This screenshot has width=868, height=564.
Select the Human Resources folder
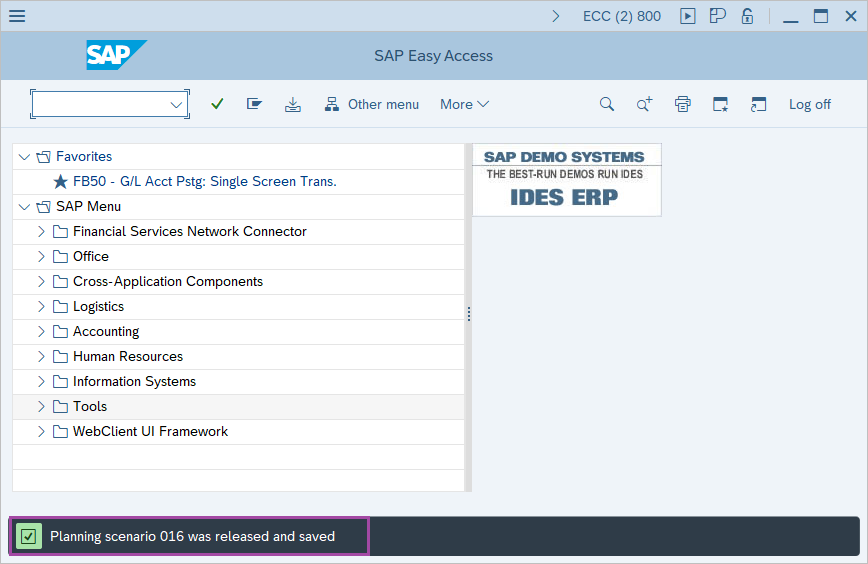click(127, 357)
